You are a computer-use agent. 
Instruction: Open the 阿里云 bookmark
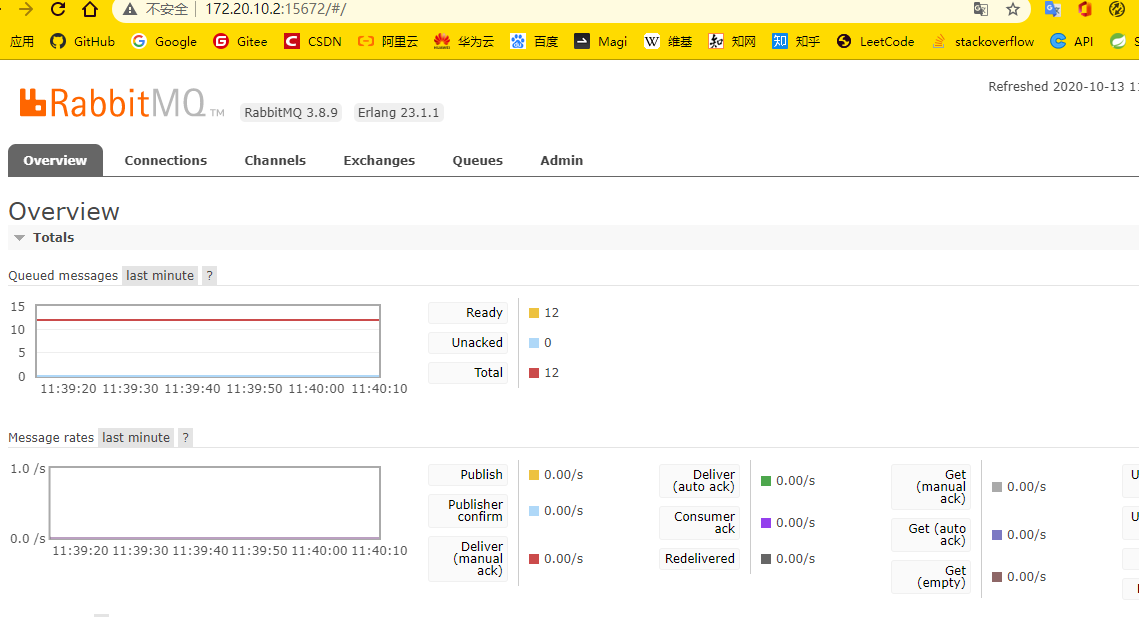click(388, 41)
